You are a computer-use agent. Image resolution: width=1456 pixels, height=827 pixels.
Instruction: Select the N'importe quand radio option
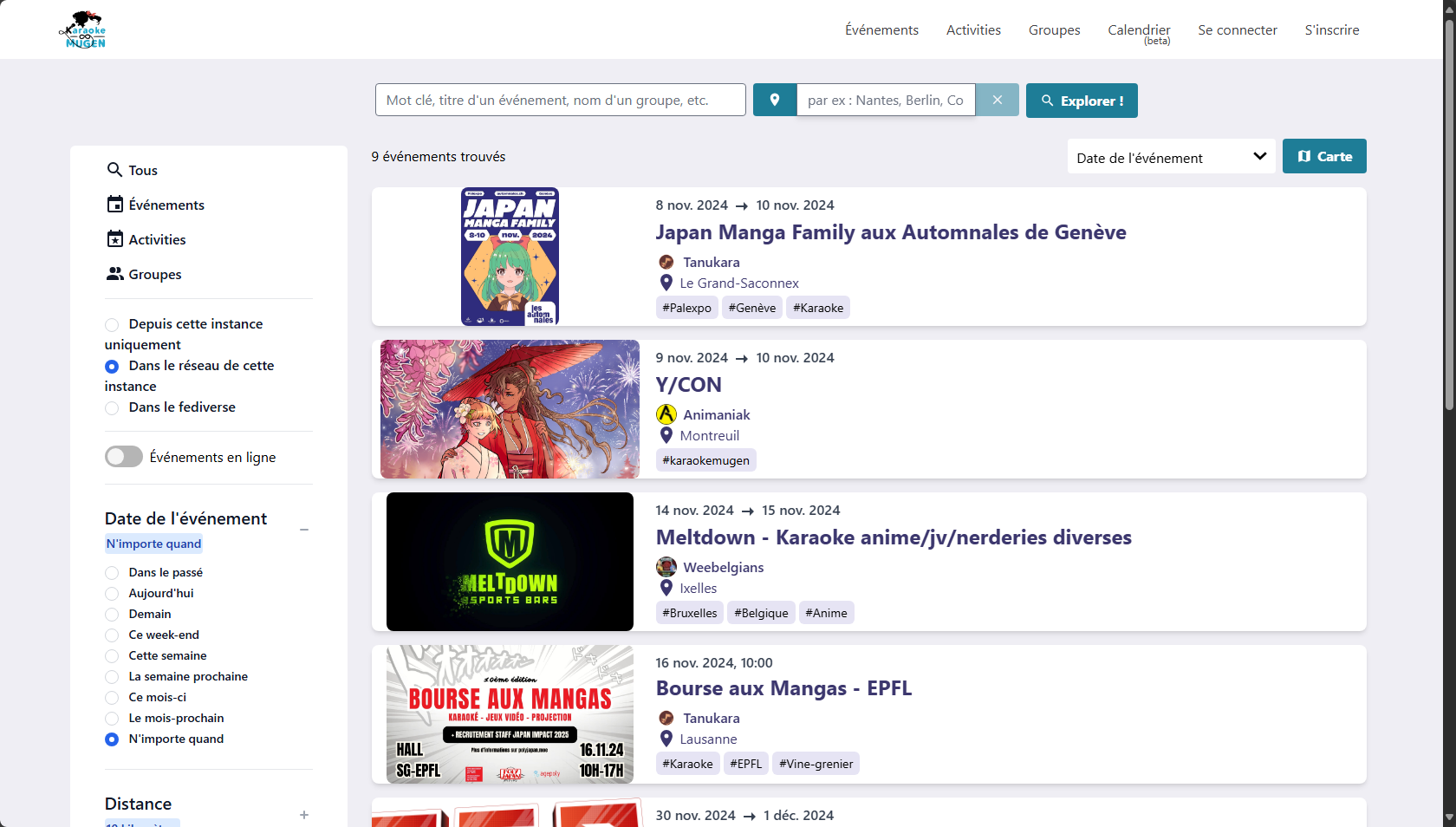pos(112,739)
